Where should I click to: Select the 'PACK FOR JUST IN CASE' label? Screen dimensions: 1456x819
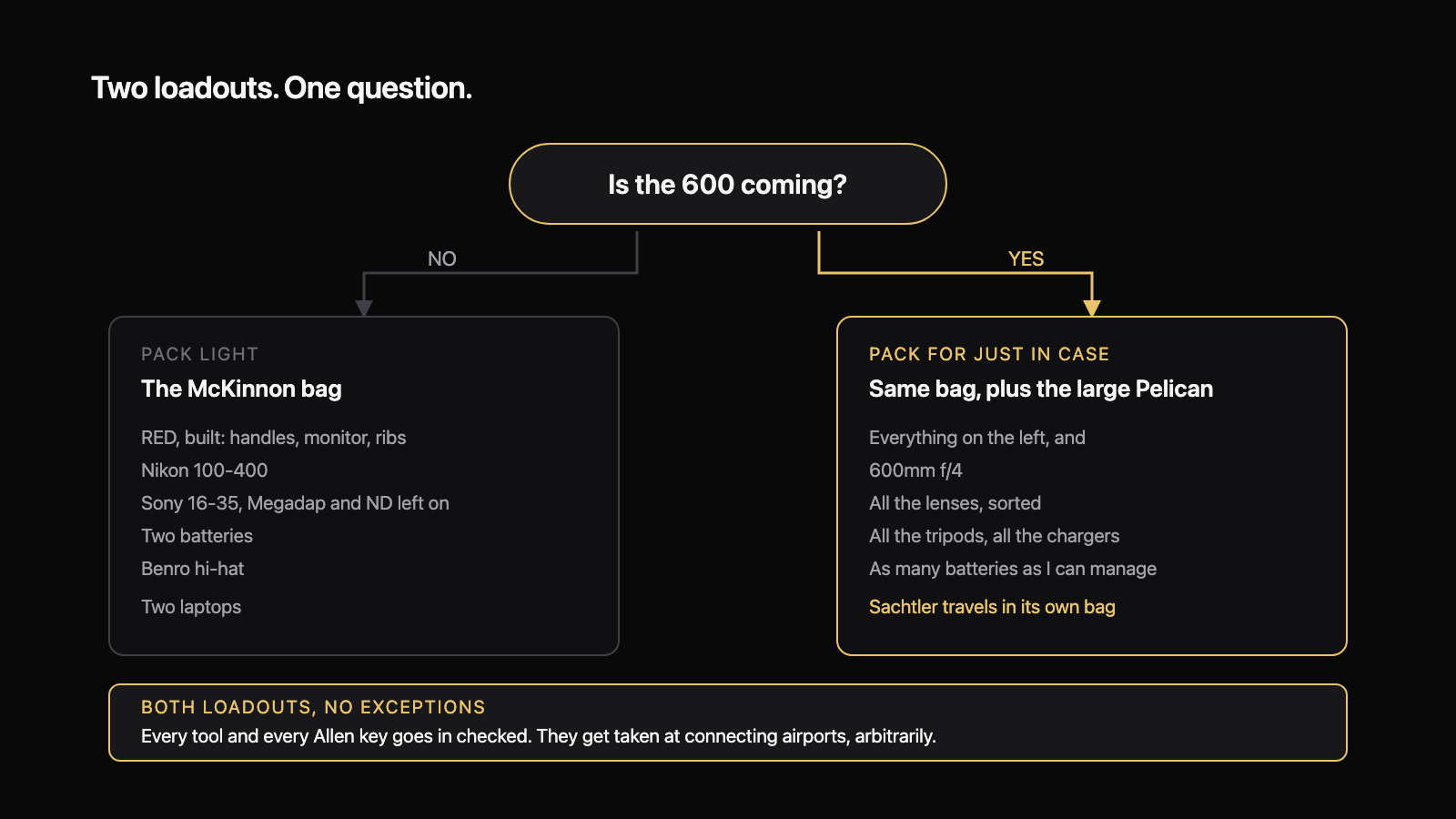click(x=989, y=354)
